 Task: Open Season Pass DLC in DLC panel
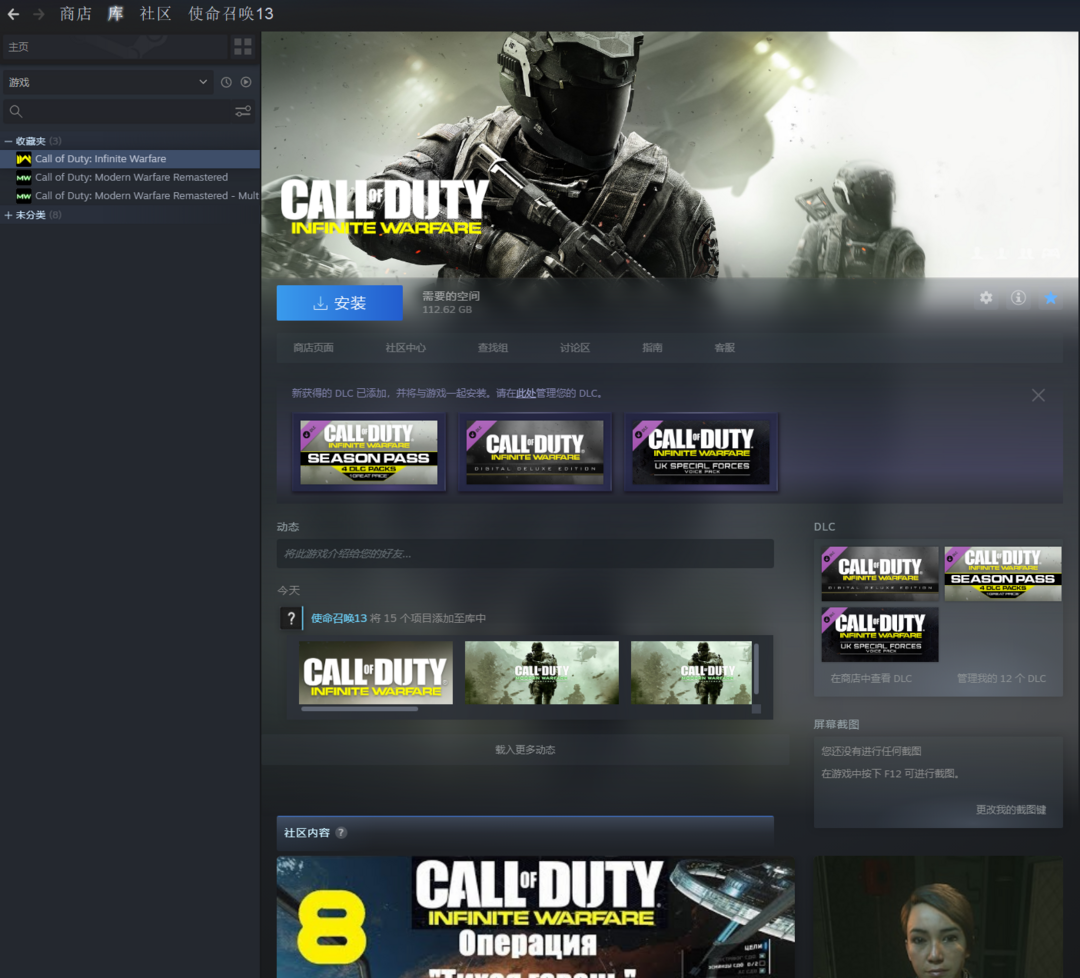[1003, 574]
